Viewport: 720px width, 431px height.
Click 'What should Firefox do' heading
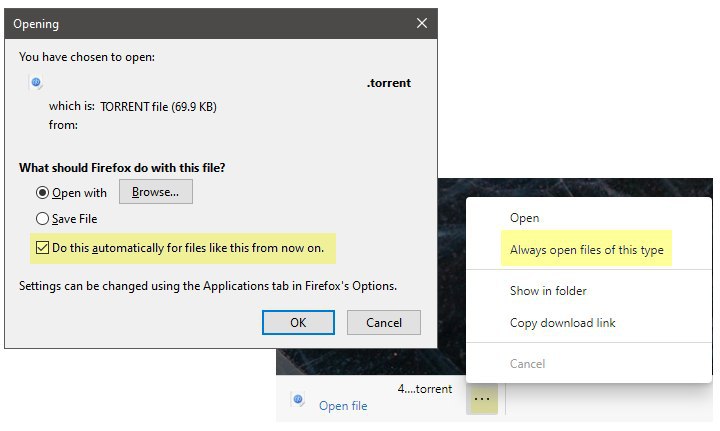click(122, 168)
